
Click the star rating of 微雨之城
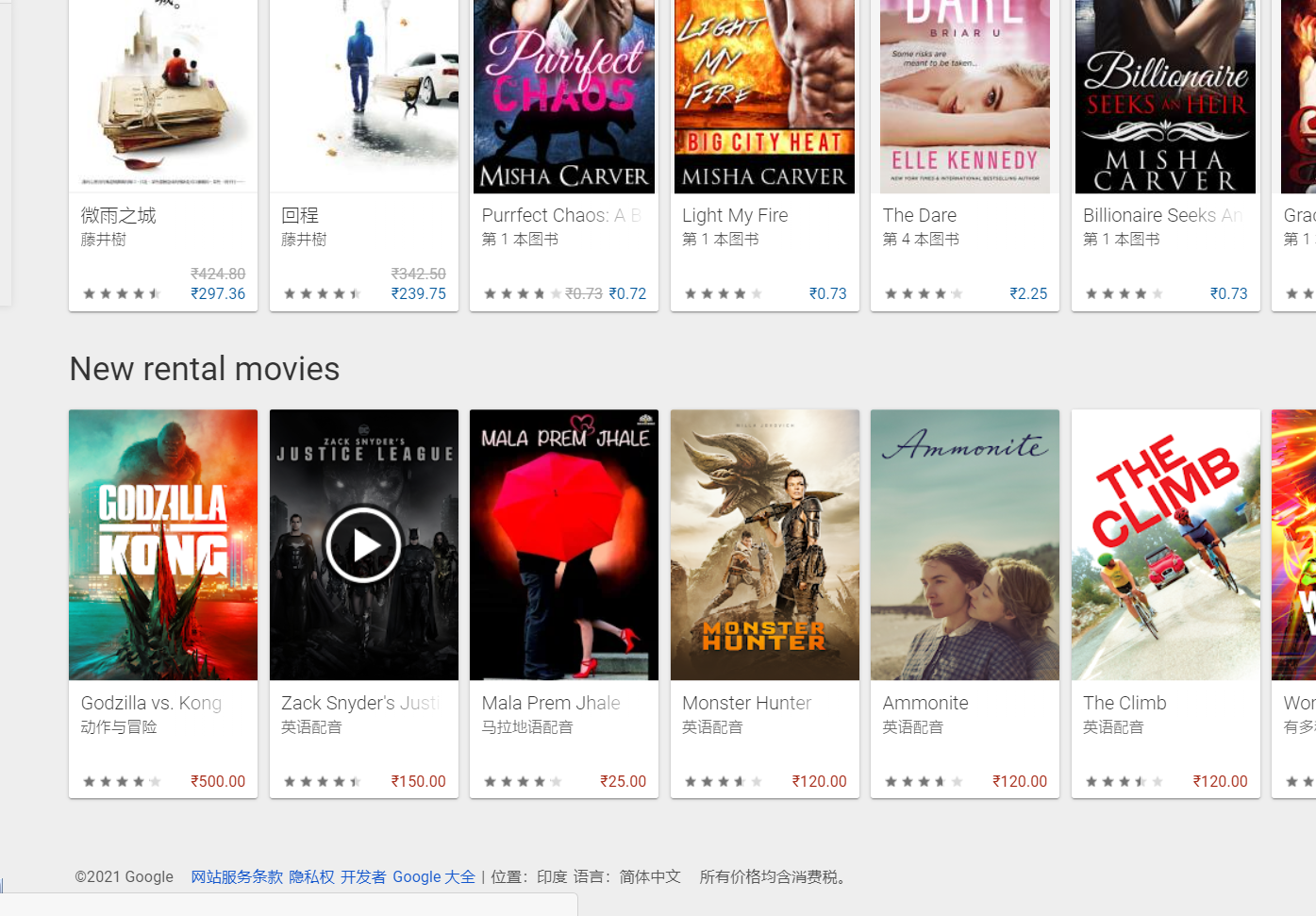[122, 293]
